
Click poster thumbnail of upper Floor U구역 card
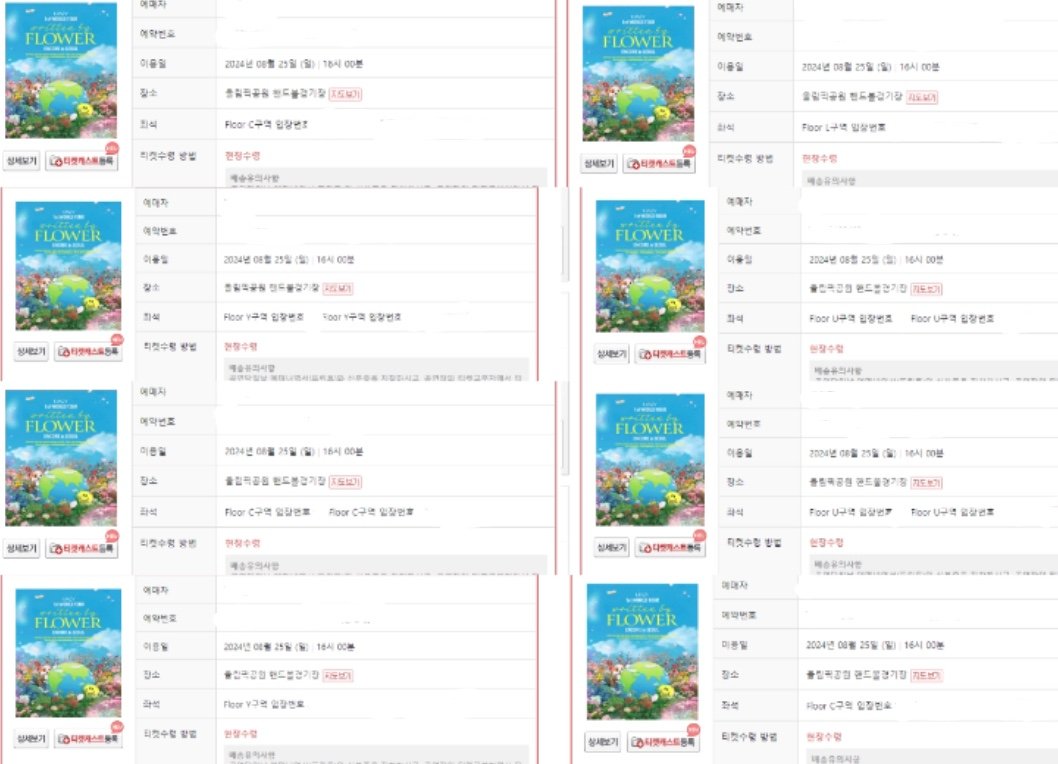(x=650, y=266)
